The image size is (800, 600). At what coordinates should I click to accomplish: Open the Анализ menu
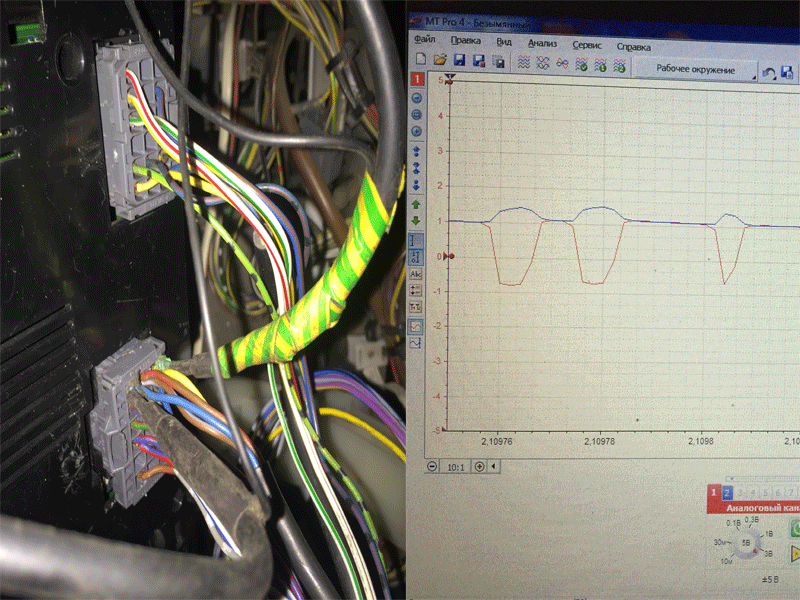(x=541, y=45)
